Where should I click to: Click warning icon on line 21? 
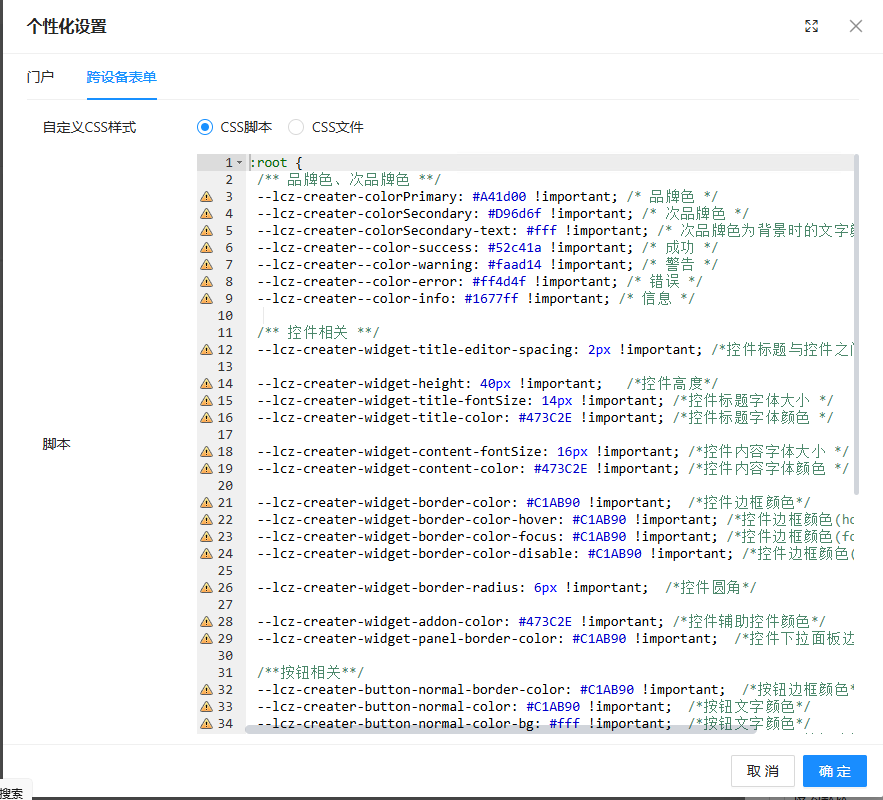point(207,503)
